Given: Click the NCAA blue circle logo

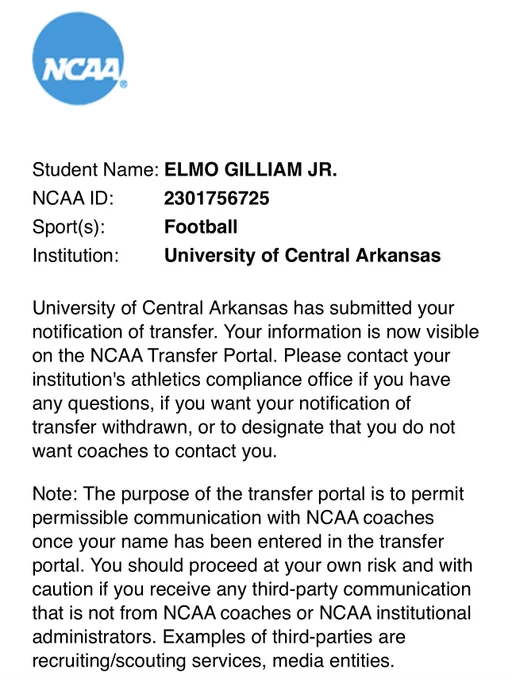Looking at the screenshot, I should point(79,58).
